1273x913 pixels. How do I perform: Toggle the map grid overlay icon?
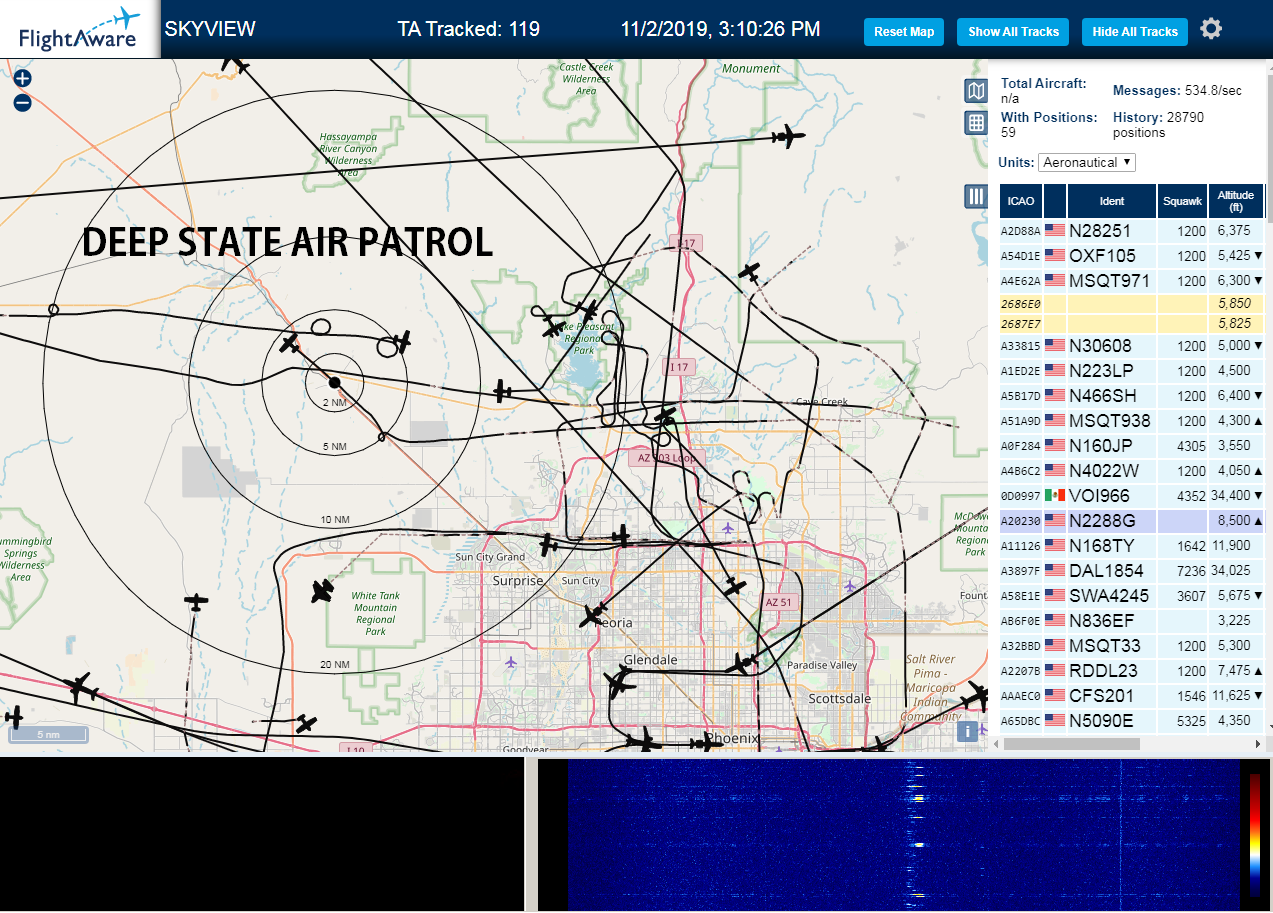point(976,123)
